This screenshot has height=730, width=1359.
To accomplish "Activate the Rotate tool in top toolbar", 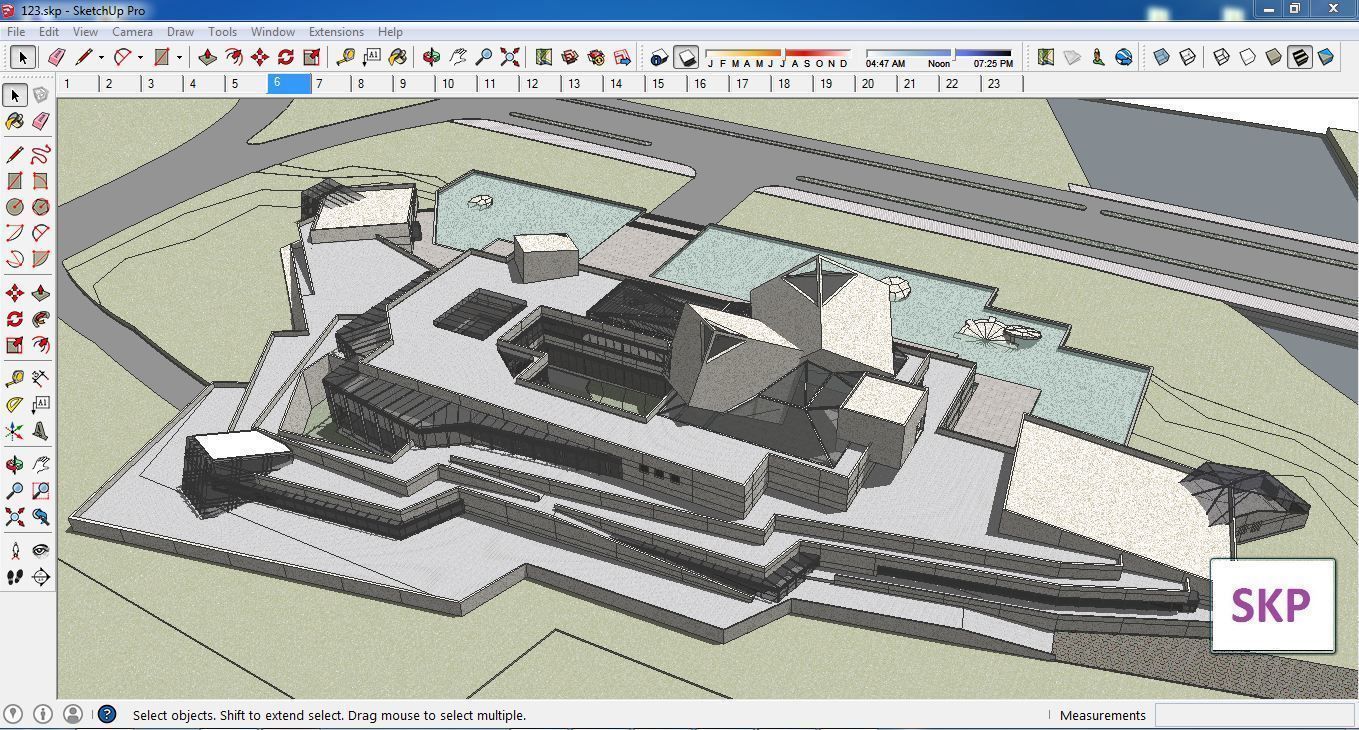I will pos(286,57).
